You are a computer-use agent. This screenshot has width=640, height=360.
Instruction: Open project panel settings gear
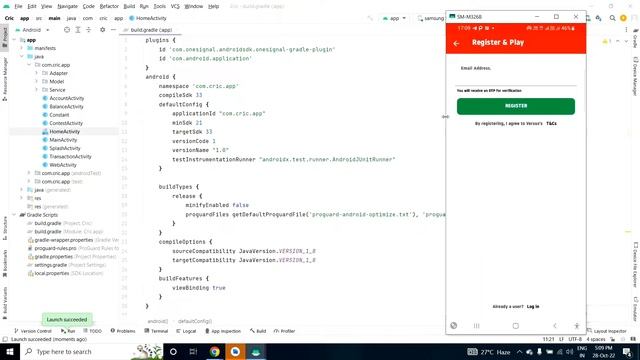pos(102,30)
